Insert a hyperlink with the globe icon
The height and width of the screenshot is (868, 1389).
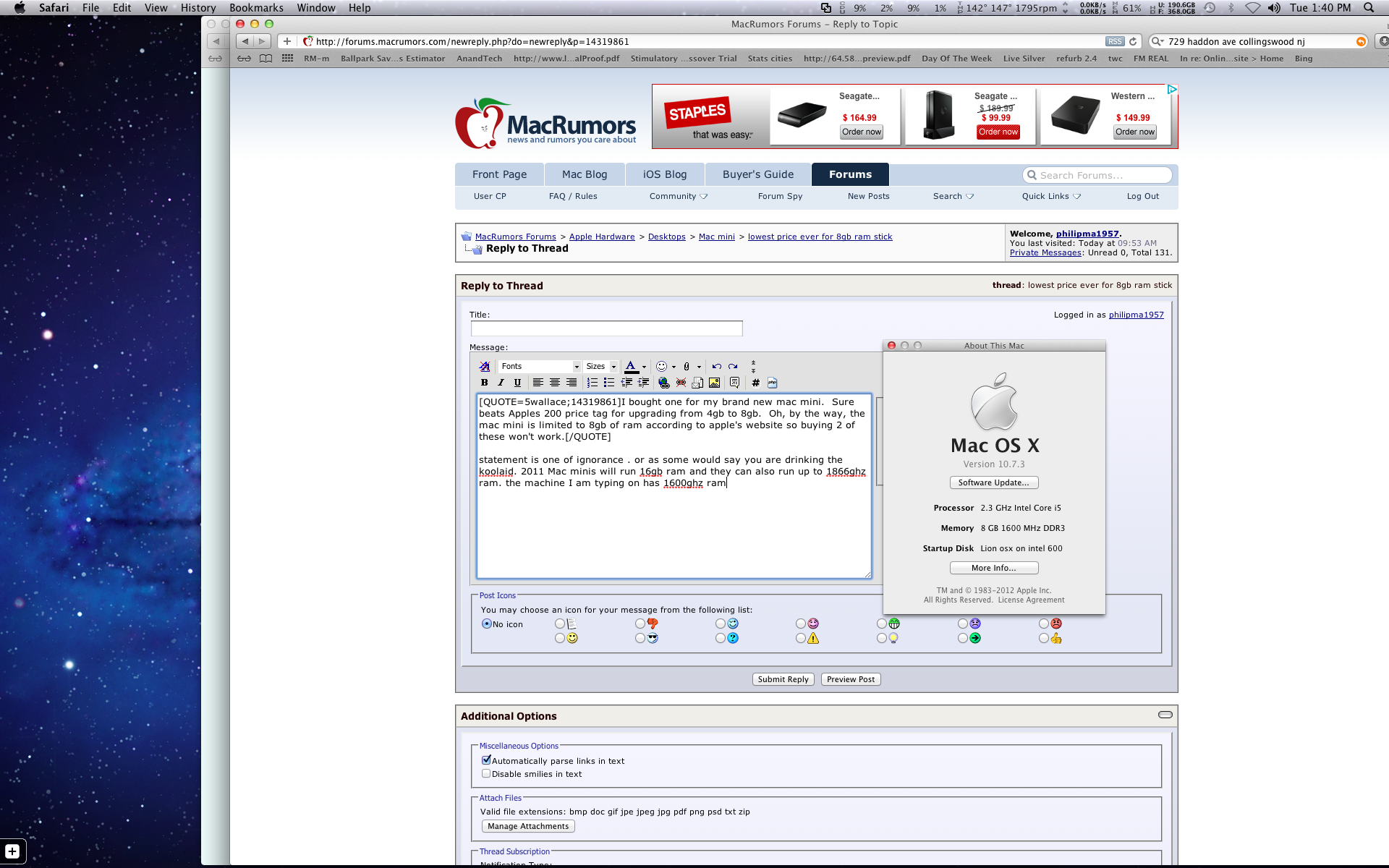coord(663,383)
